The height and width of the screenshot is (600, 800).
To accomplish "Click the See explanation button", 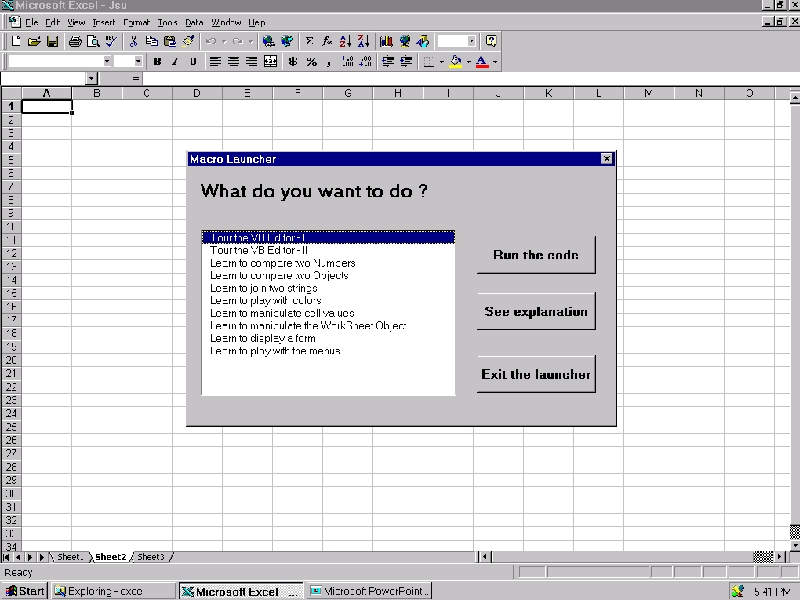I will pyautogui.click(x=536, y=311).
